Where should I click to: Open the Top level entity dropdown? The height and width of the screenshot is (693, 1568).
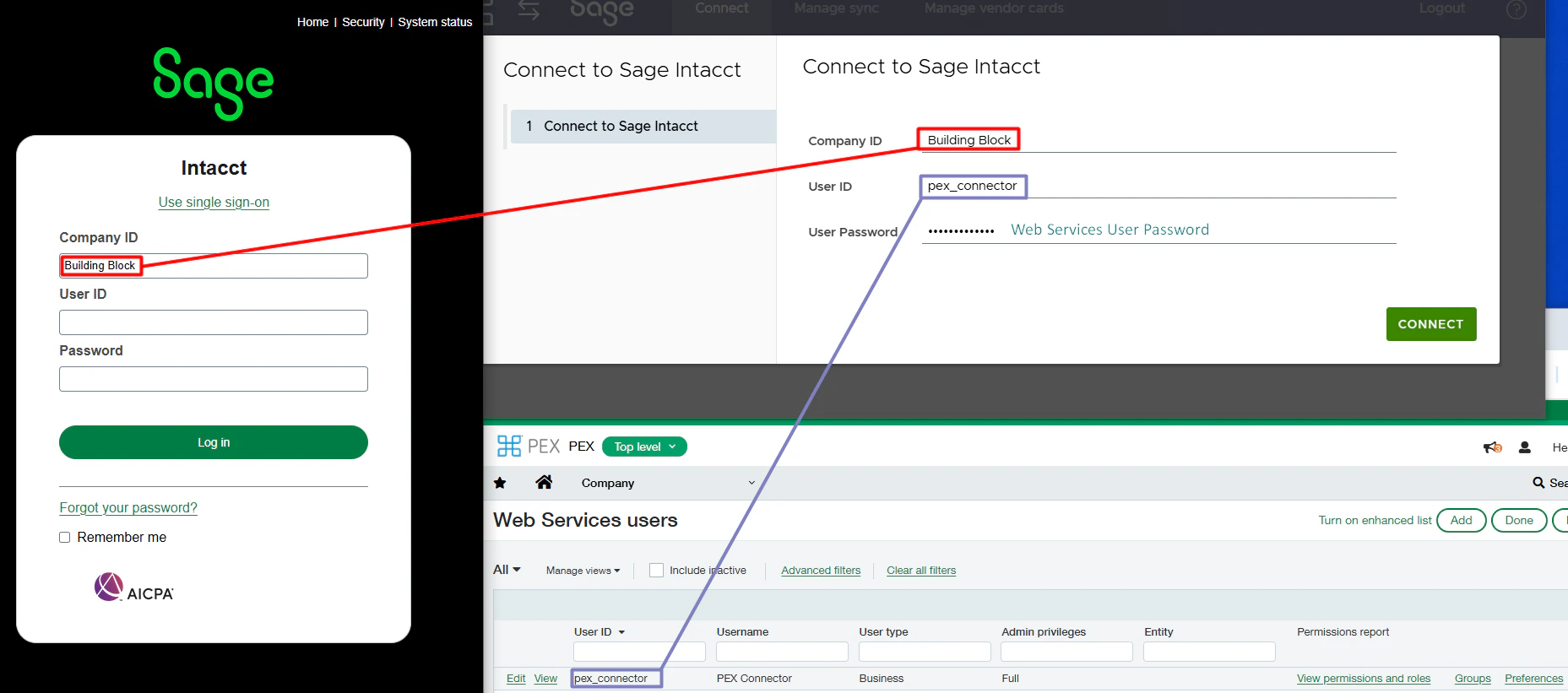tap(644, 447)
